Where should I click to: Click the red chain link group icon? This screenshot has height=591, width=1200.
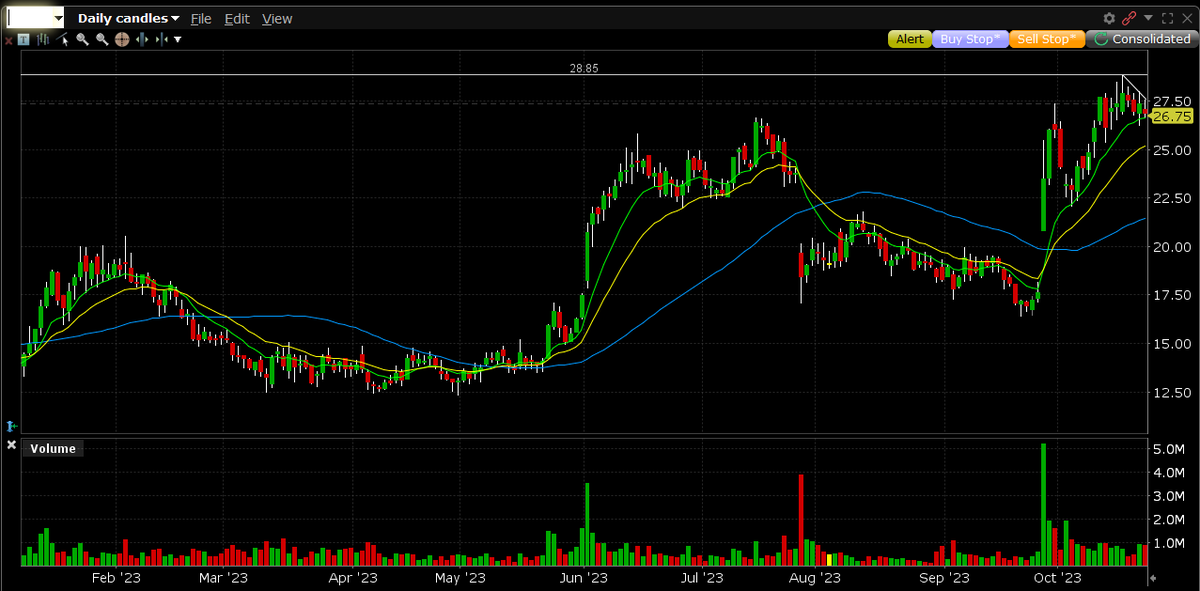(1129, 18)
